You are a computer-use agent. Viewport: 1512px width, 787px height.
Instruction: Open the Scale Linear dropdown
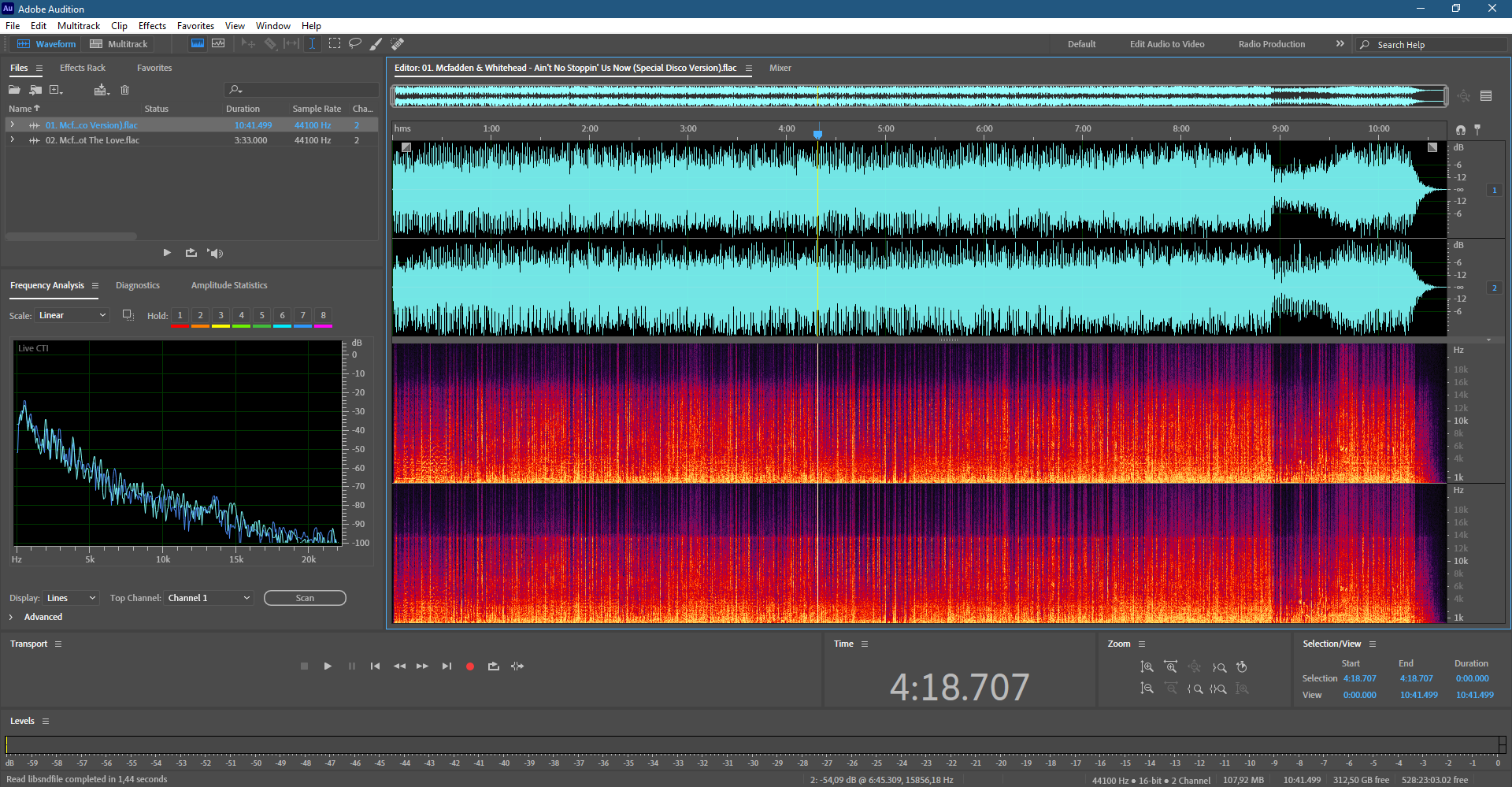[71, 315]
